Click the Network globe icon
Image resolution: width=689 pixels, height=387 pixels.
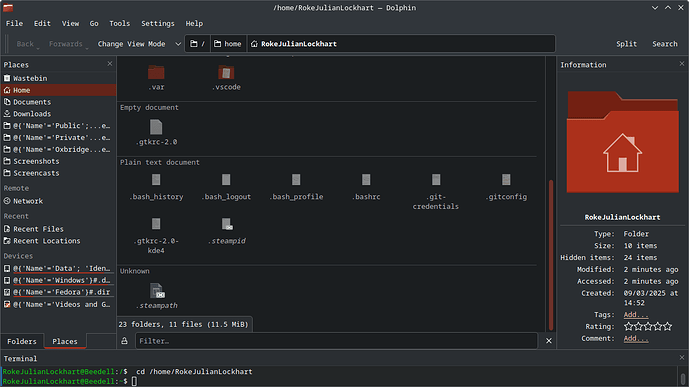[x=7, y=201]
